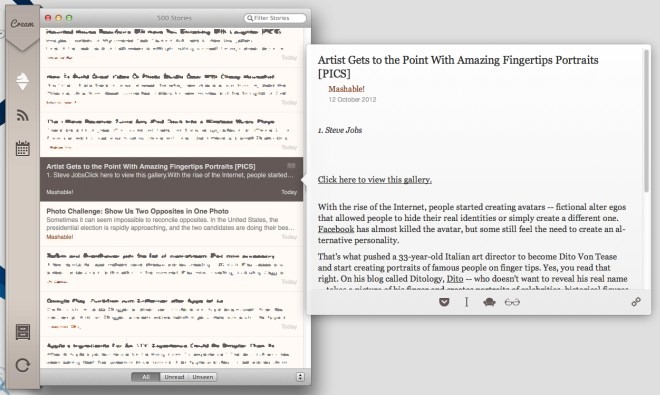Click the '500 Stories' window title
This screenshot has width=660, height=395.
(x=174, y=18)
